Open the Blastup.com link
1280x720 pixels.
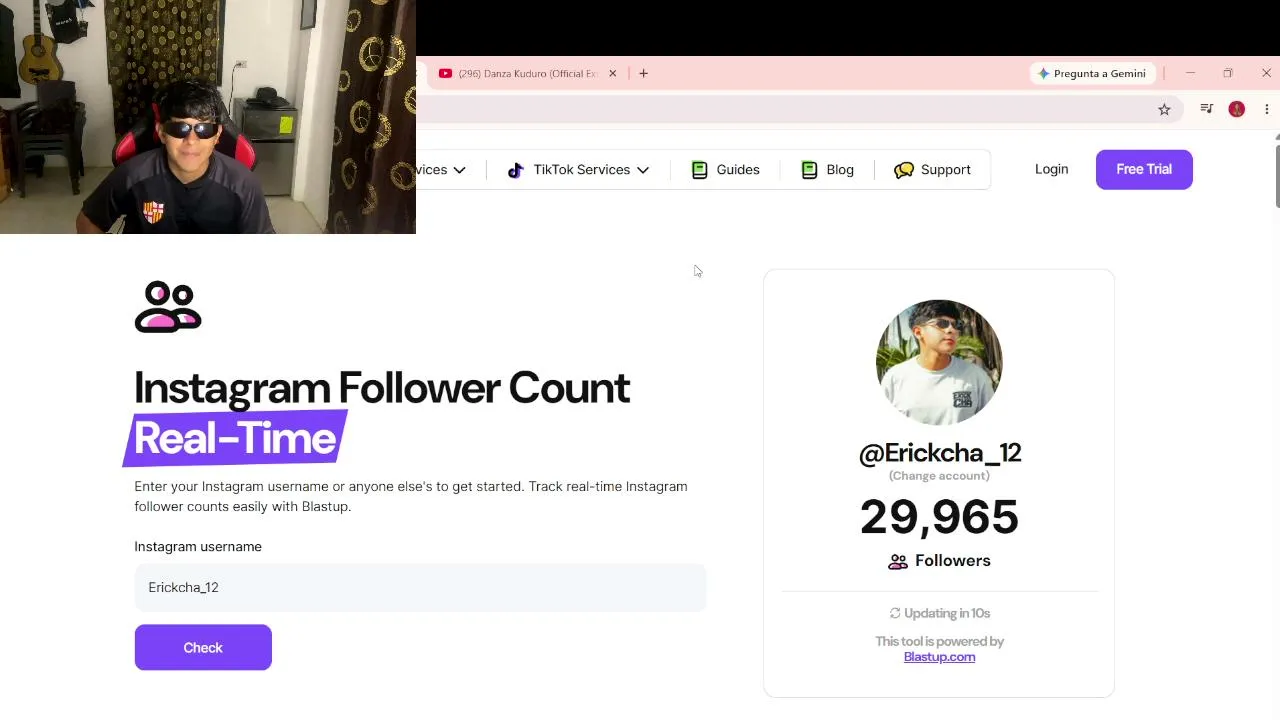click(x=939, y=657)
